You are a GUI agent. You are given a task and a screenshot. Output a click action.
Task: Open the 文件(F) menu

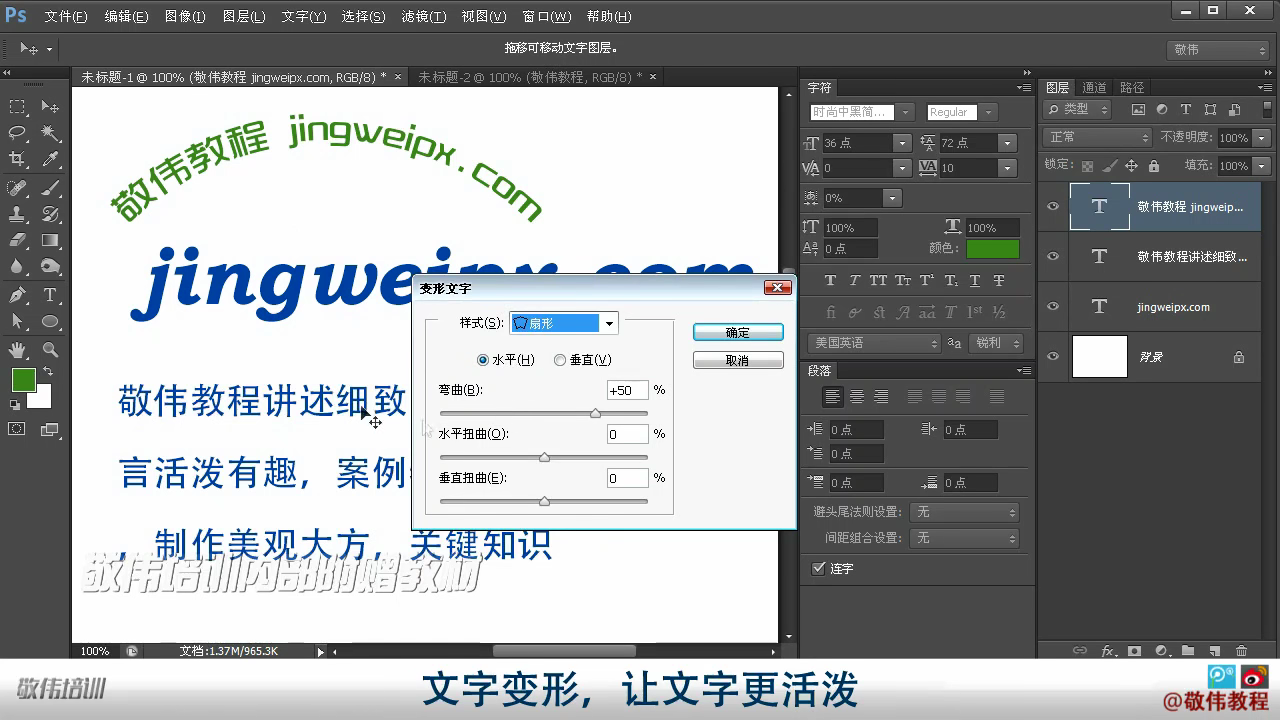click(66, 17)
